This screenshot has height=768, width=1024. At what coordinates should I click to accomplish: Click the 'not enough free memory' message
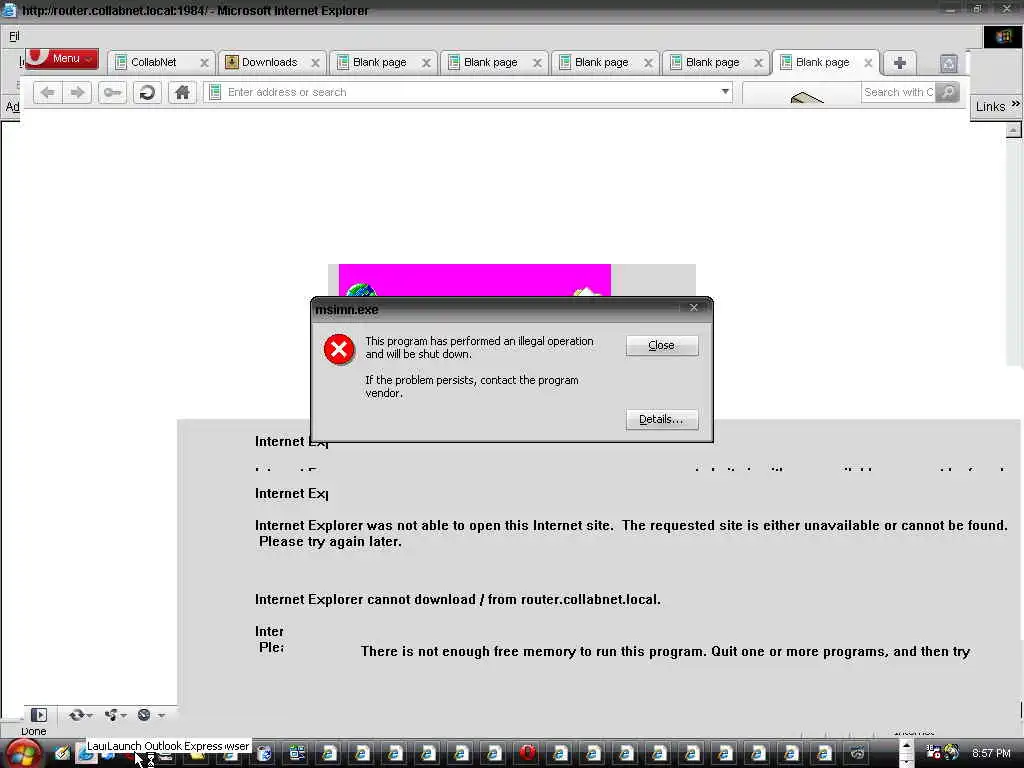pos(665,651)
